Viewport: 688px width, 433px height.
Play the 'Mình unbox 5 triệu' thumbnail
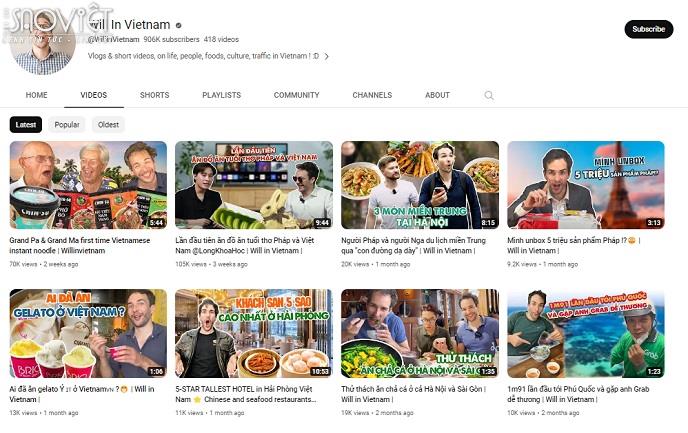coord(586,185)
